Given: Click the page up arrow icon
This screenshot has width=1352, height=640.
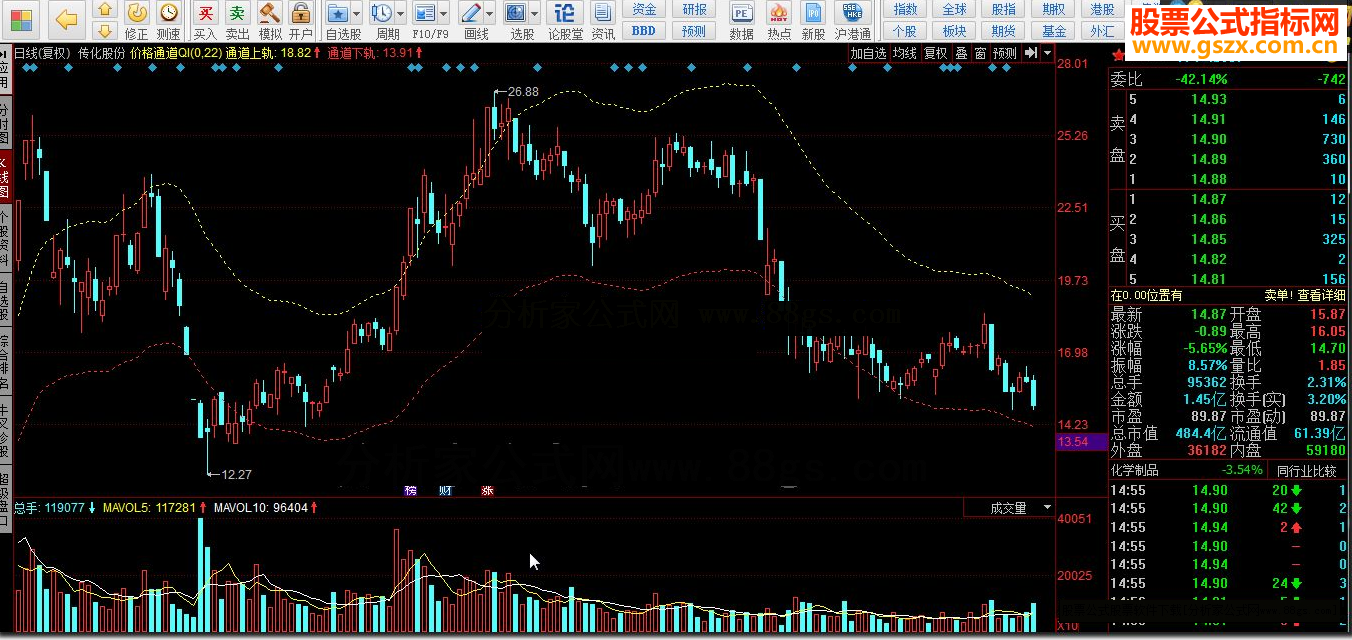Looking at the screenshot, I should tap(105, 10).
